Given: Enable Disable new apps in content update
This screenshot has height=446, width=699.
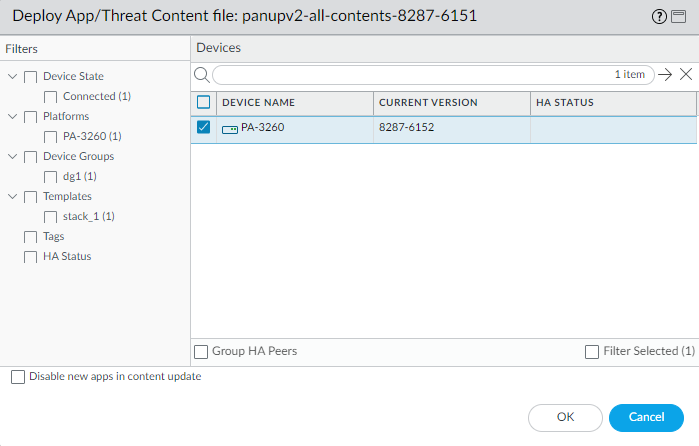Looking at the screenshot, I should pos(18,377).
